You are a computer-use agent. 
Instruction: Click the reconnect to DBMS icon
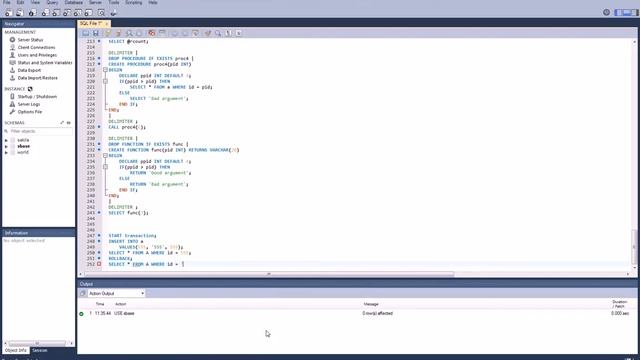113,13
